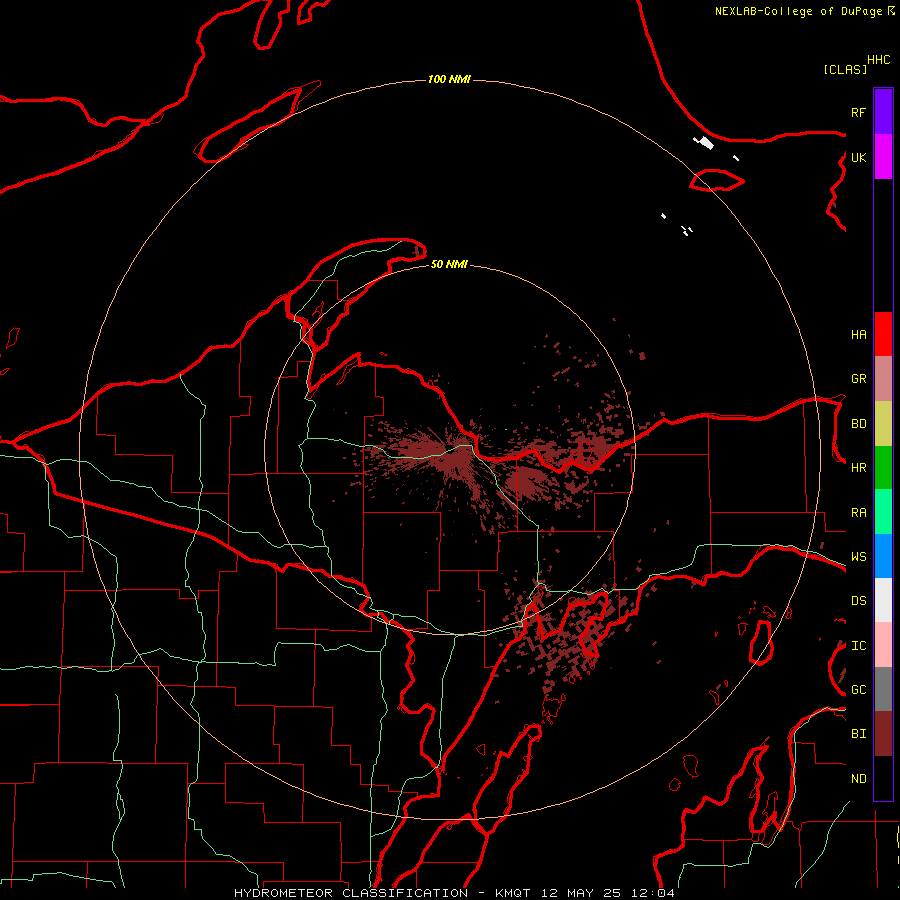Screen dimensions: 900x900
Task: Click the "IC" legend label
Action: pyautogui.click(x=858, y=646)
